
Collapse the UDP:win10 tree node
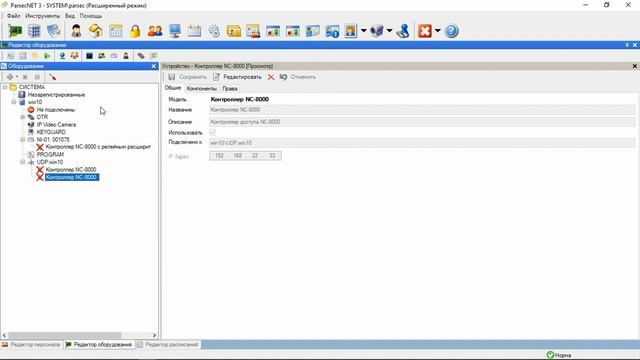[23, 162]
